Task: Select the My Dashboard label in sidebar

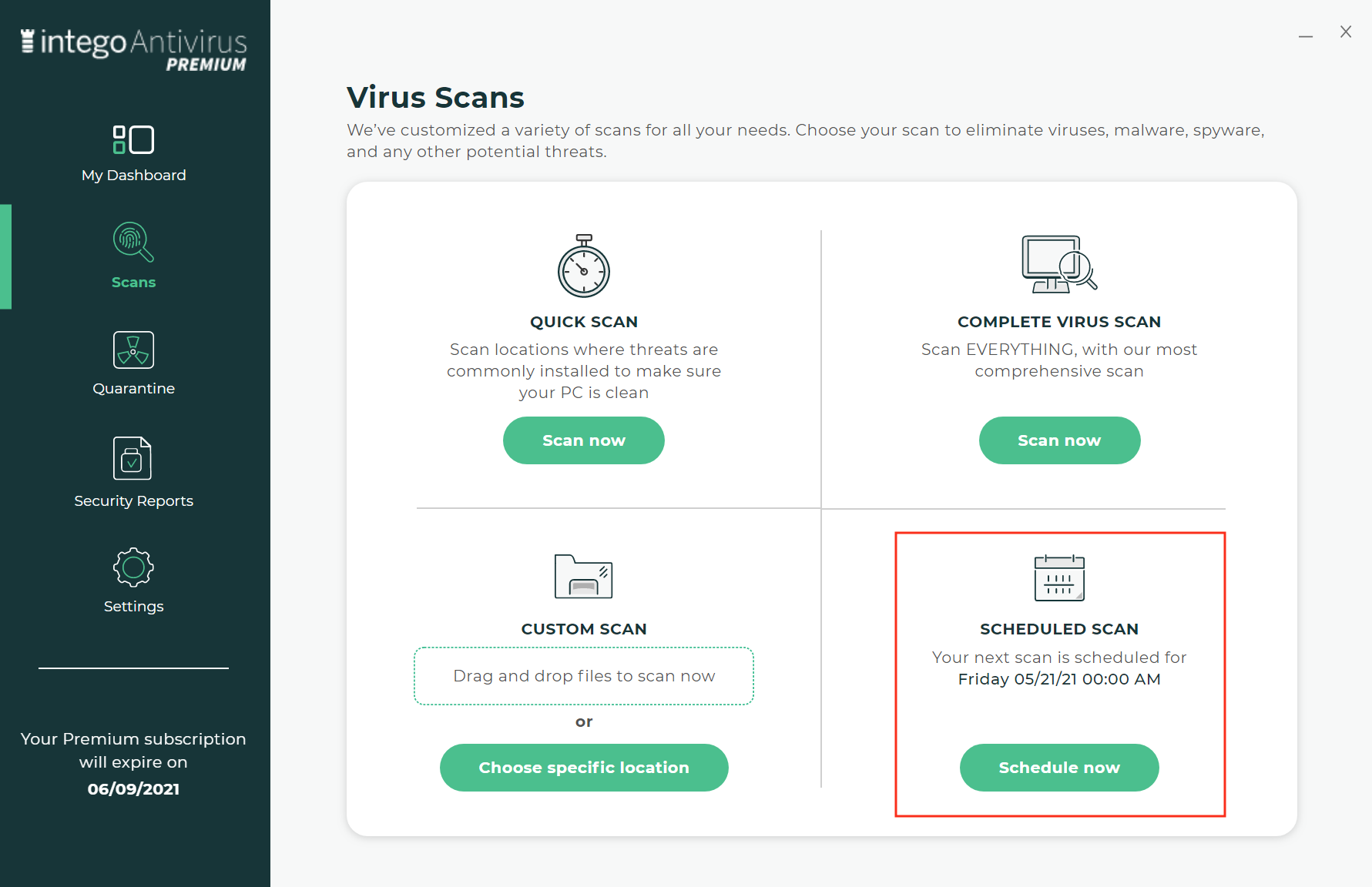Action: coord(134,176)
